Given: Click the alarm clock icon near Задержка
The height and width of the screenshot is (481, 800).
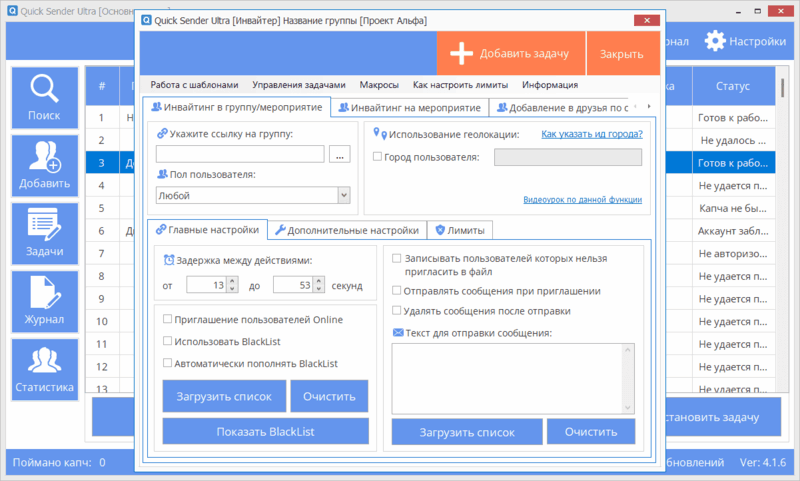Looking at the screenshot, I should 169,260.
